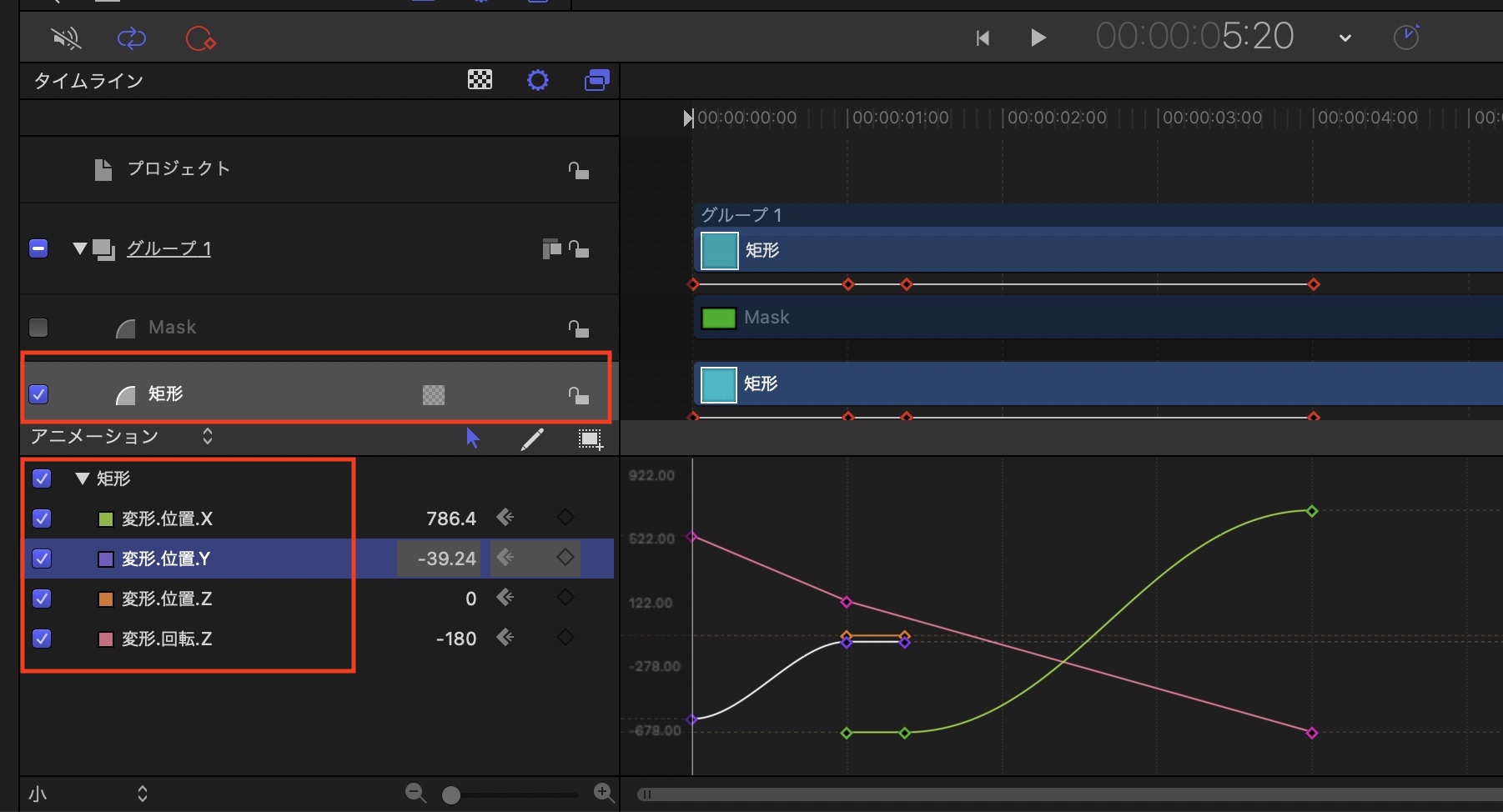
Task: Click the gear icon in timeline header
Action: (538, 80)
